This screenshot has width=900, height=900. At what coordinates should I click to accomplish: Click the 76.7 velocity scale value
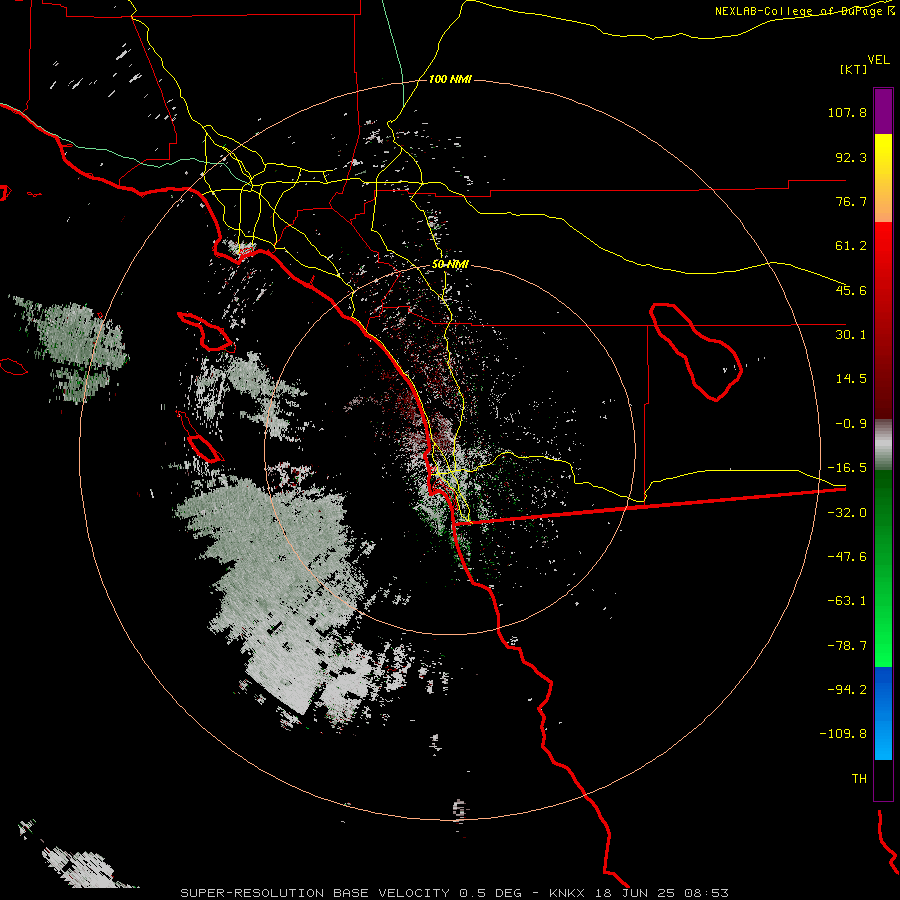[851, 201]
